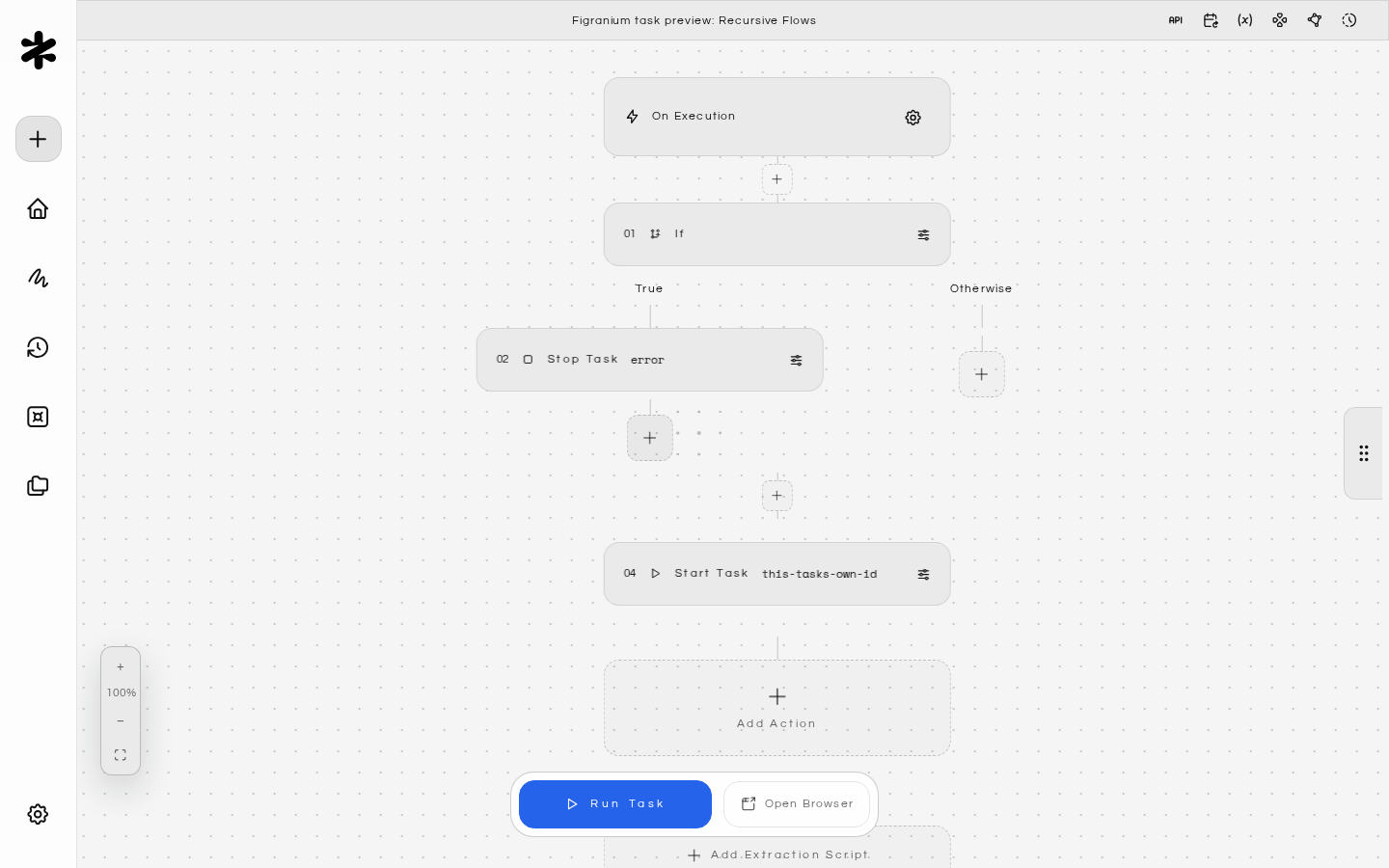Click the asterisk app logo
The image size is (1389, 868).
(x=39, y=50)
